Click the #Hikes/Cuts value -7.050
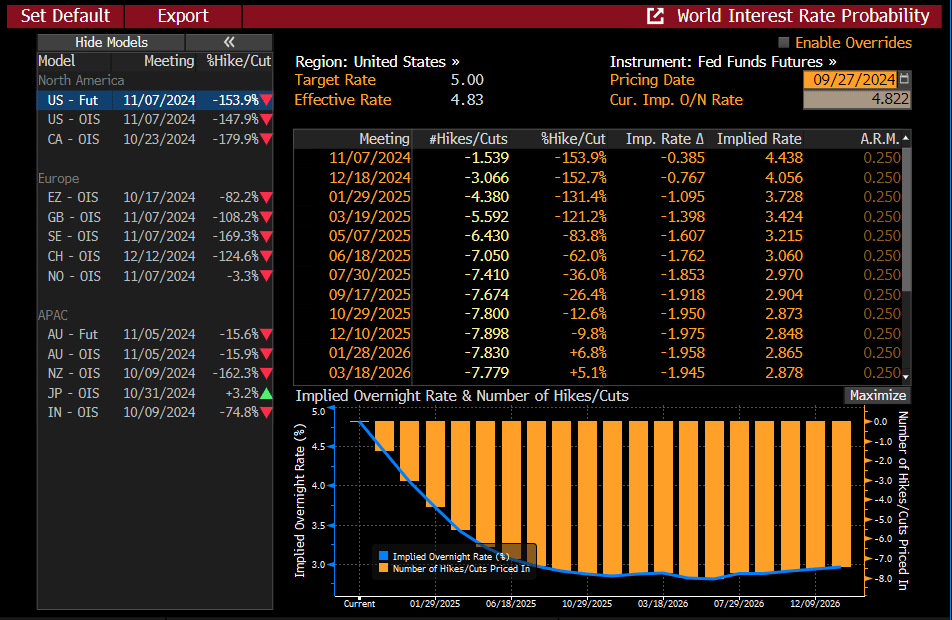The height and width of the screenshot is (620, 952). coord(487,256)
